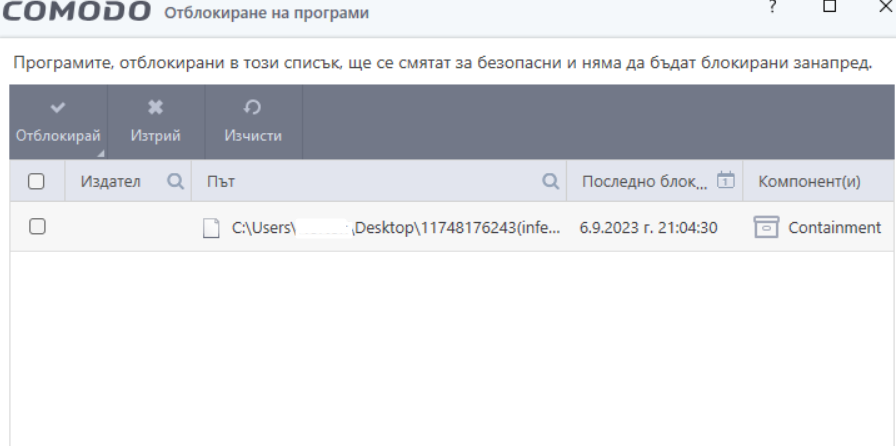Image resolution: width=896 pixels, height=446 pixels.
Task: Sort by the Издател column header
Action: pyautogui.click(x=110, y=181)
